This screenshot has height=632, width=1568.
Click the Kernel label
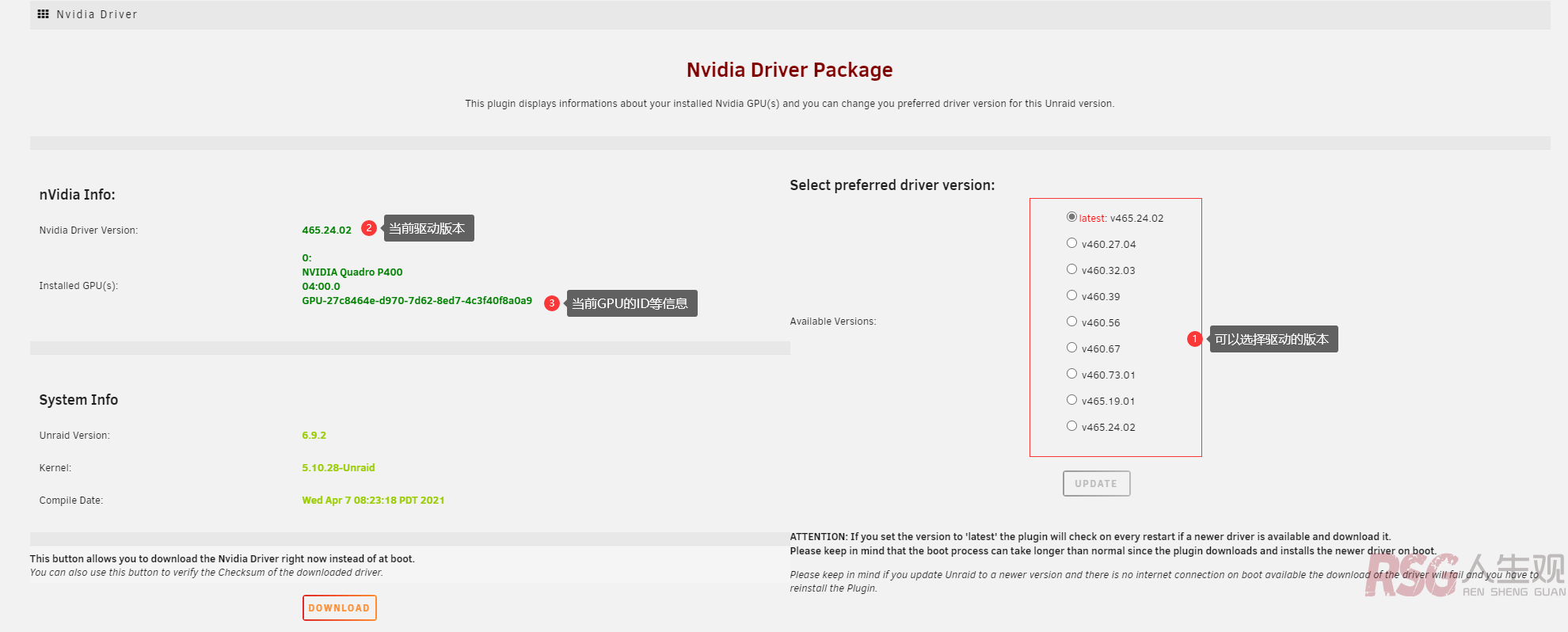click(55, 468)
